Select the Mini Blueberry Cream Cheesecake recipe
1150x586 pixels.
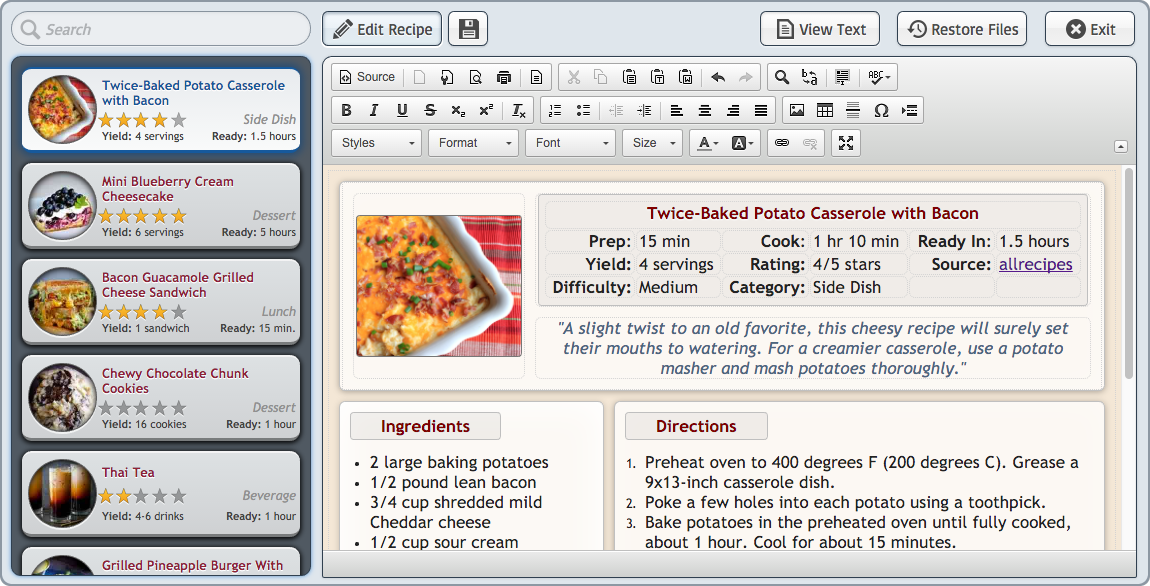pyautogui.click(x=161, y=206)
